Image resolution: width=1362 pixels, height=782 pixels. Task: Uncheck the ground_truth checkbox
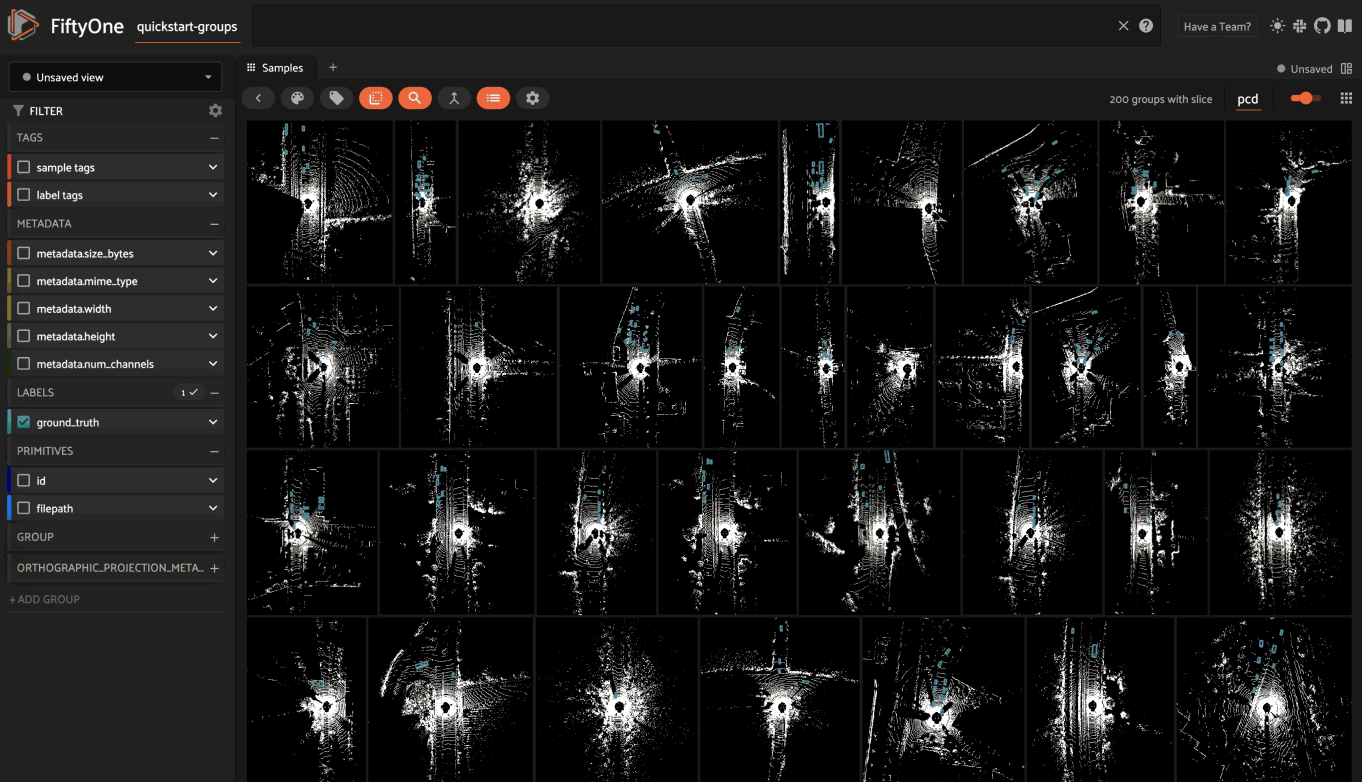pyautogui.click(x=24, y=422)
